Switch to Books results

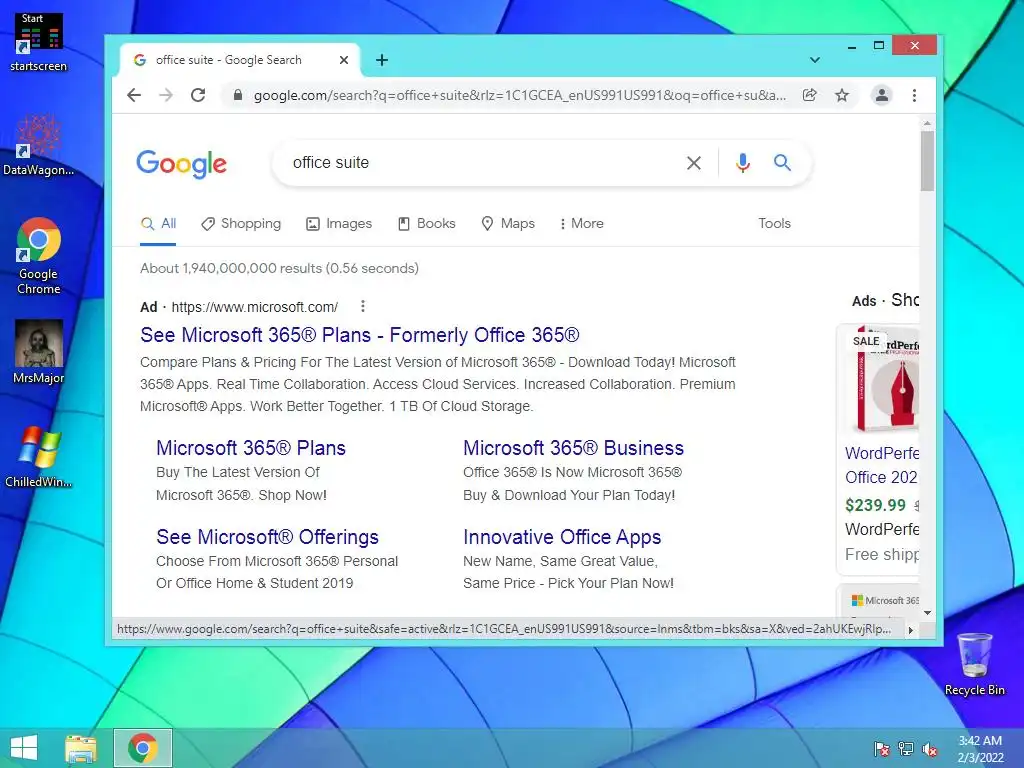point(426,223)
